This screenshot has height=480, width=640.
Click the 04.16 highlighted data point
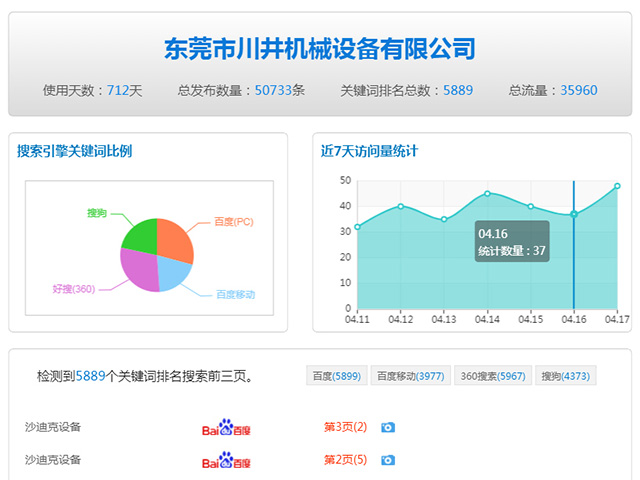tap(574, 214)
